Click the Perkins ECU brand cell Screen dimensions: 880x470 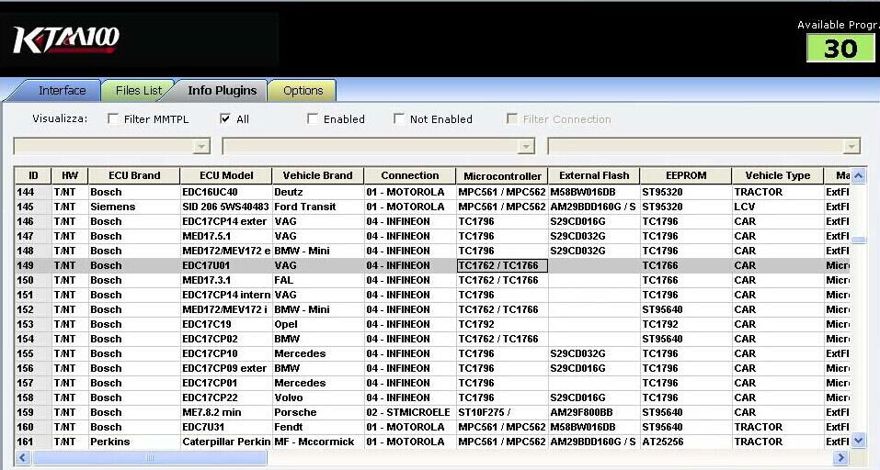click(134, 442)
